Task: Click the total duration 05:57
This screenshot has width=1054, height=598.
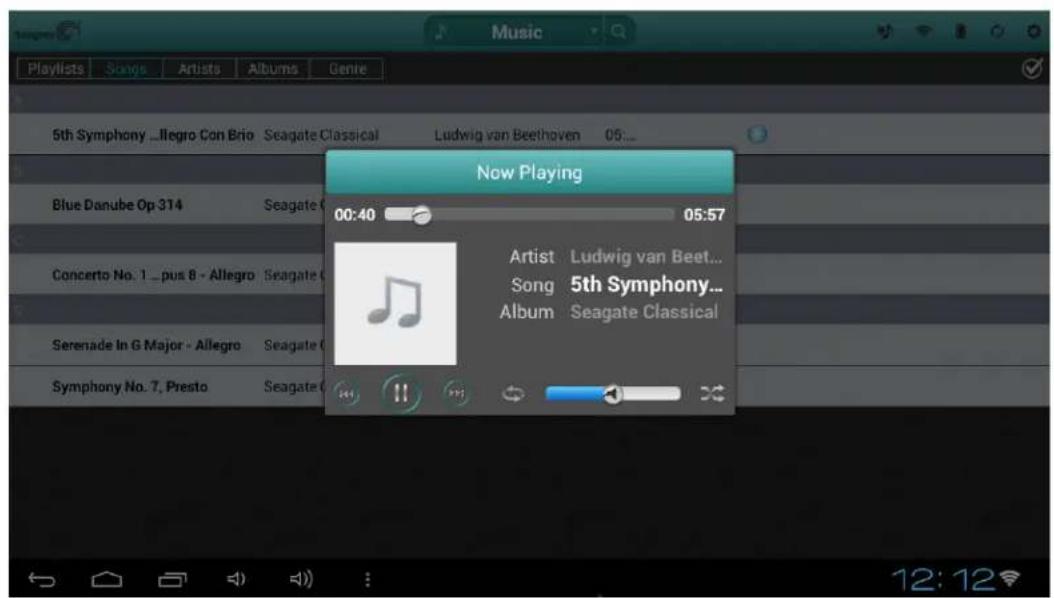Action: point(704,215)
